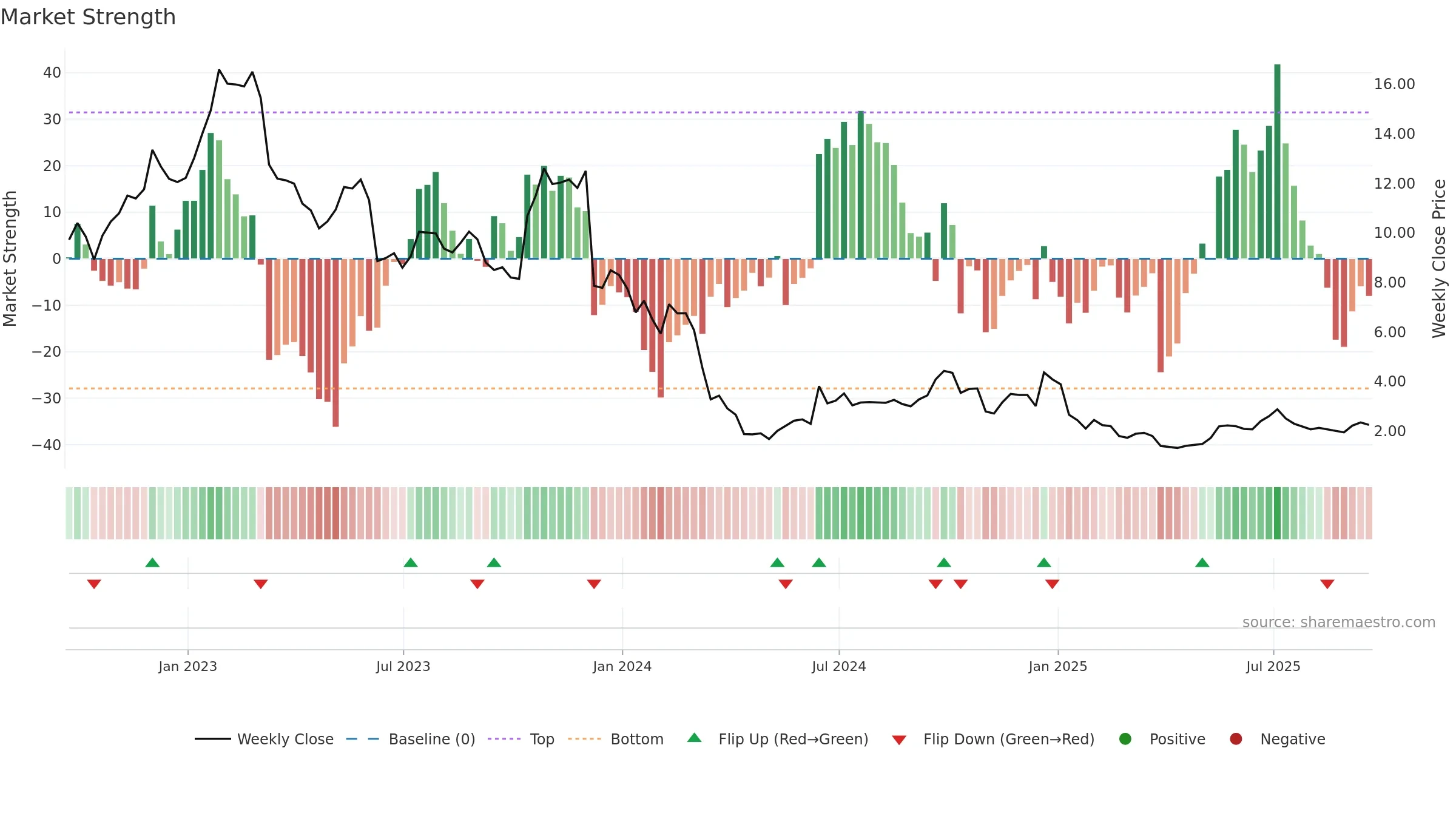Click the Jan 2023 x-axis label
The image size is (1456, 819).
coord(188,666)
